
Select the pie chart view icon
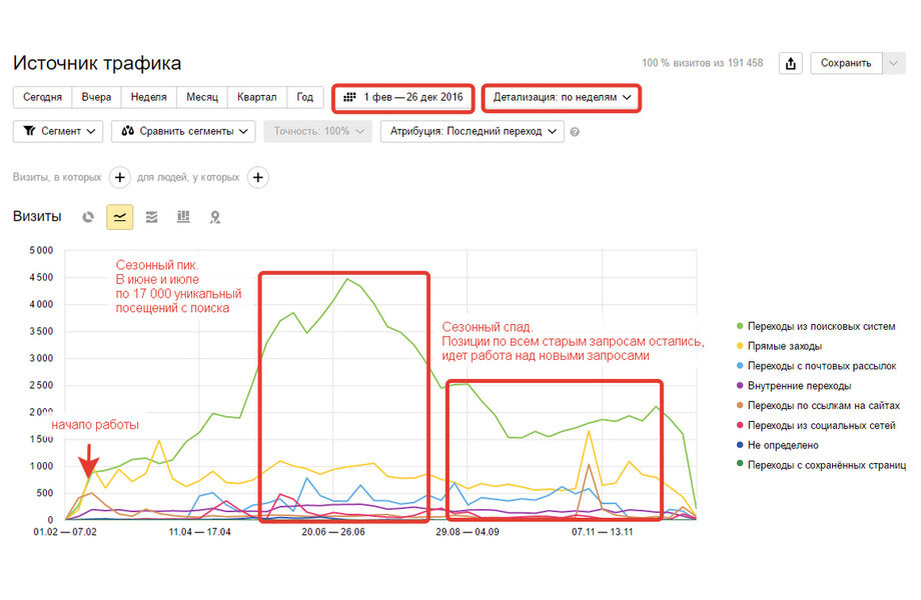(88, 217)
